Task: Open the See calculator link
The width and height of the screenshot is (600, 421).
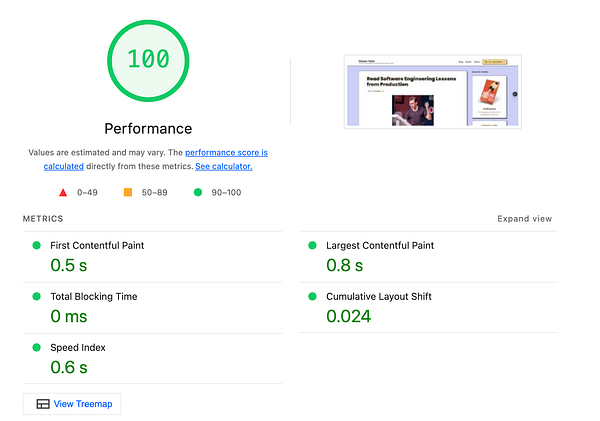Action: [x=224, y=166]
